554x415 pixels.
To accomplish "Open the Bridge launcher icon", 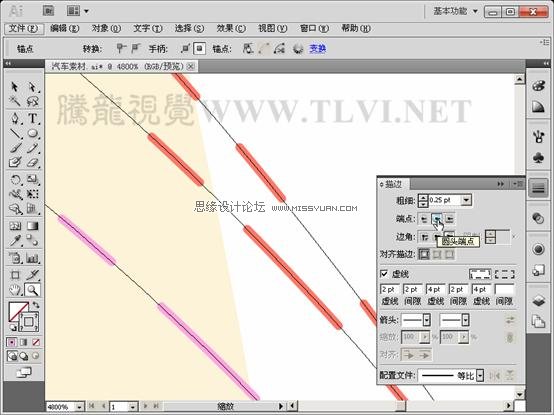I will (48, 11).
